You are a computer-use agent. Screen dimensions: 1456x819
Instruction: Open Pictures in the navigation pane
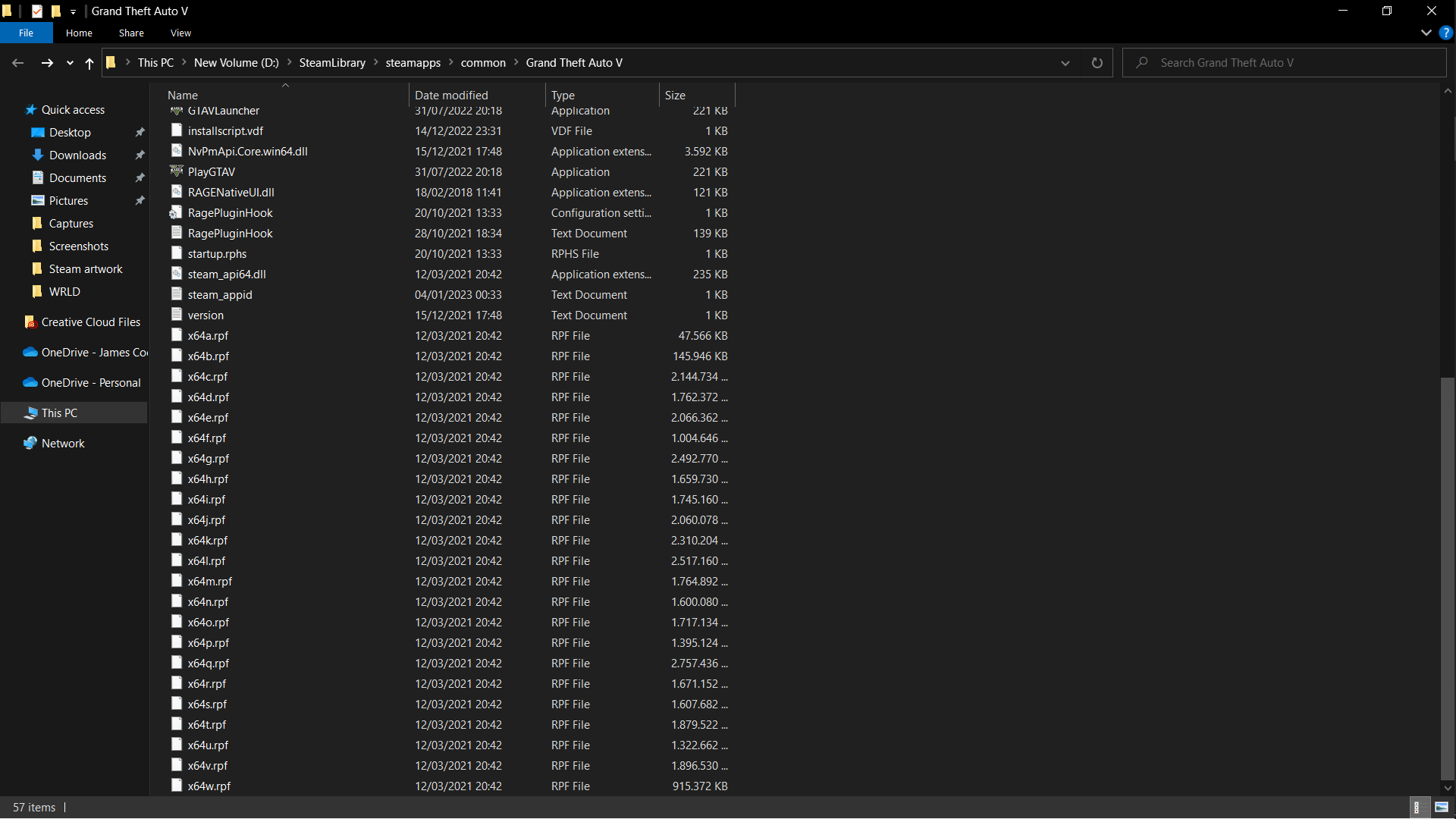[68, 201]
